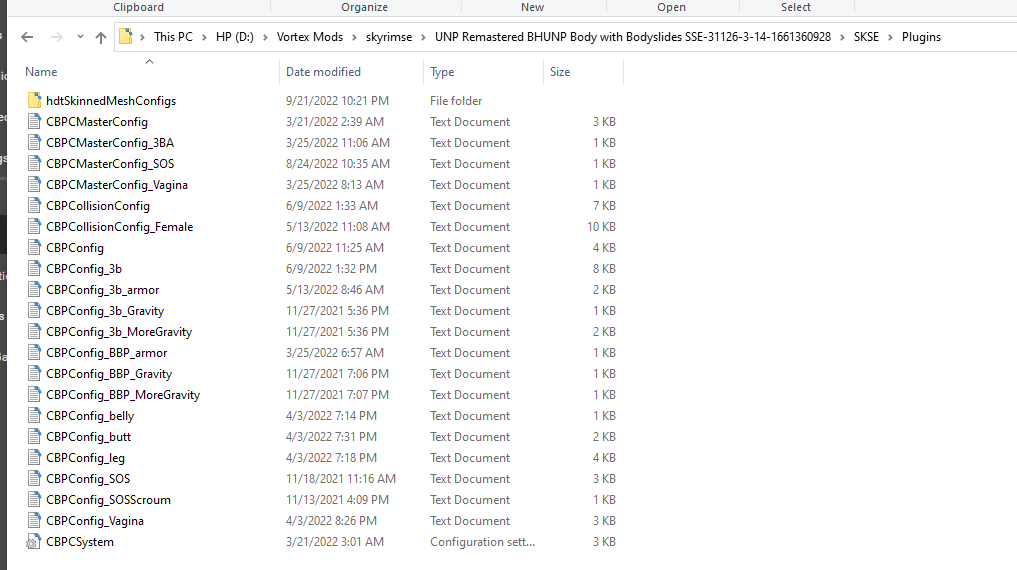
Task: Expand chevron before SKSE breadcrumb
Action: (x=842, y=37)
